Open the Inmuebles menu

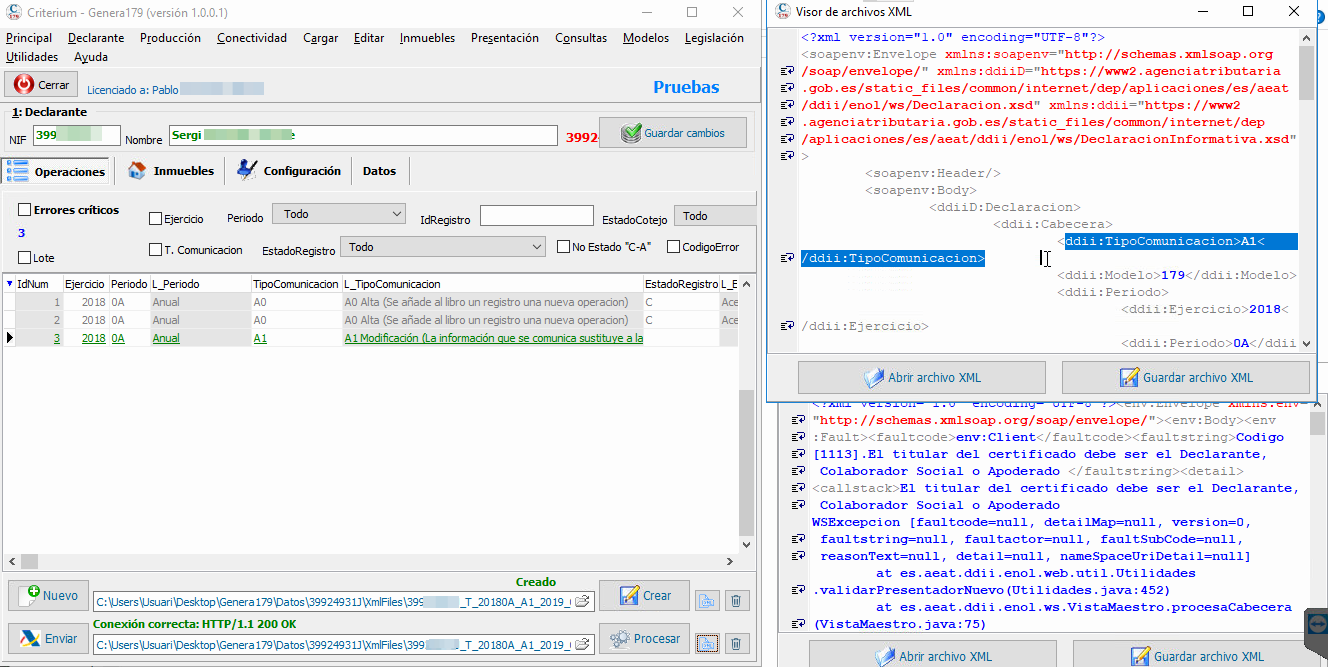pyautogui.click(x=427, y=38)
